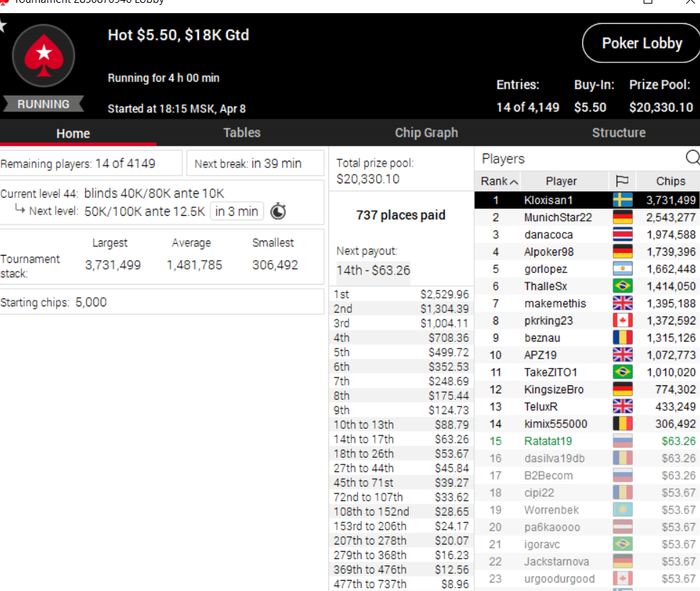
Task: Click Kloxisan1's Sweden flag icon
Action: pos(622,200)
